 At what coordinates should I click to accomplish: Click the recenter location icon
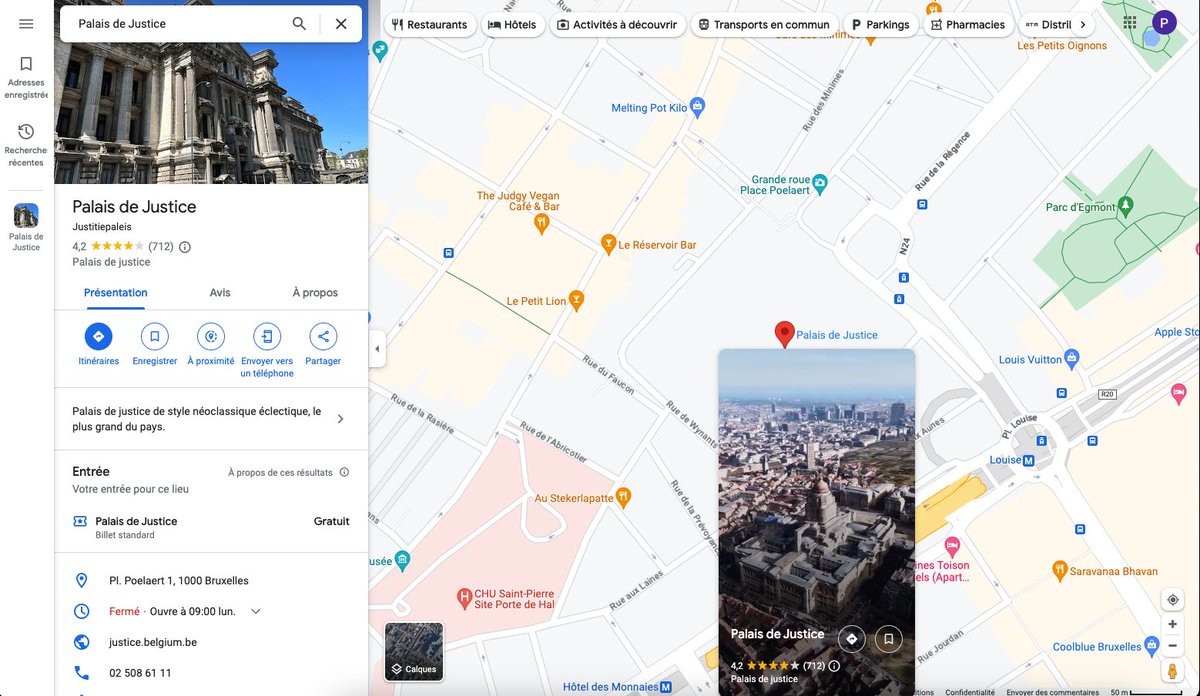point(1171,598)
